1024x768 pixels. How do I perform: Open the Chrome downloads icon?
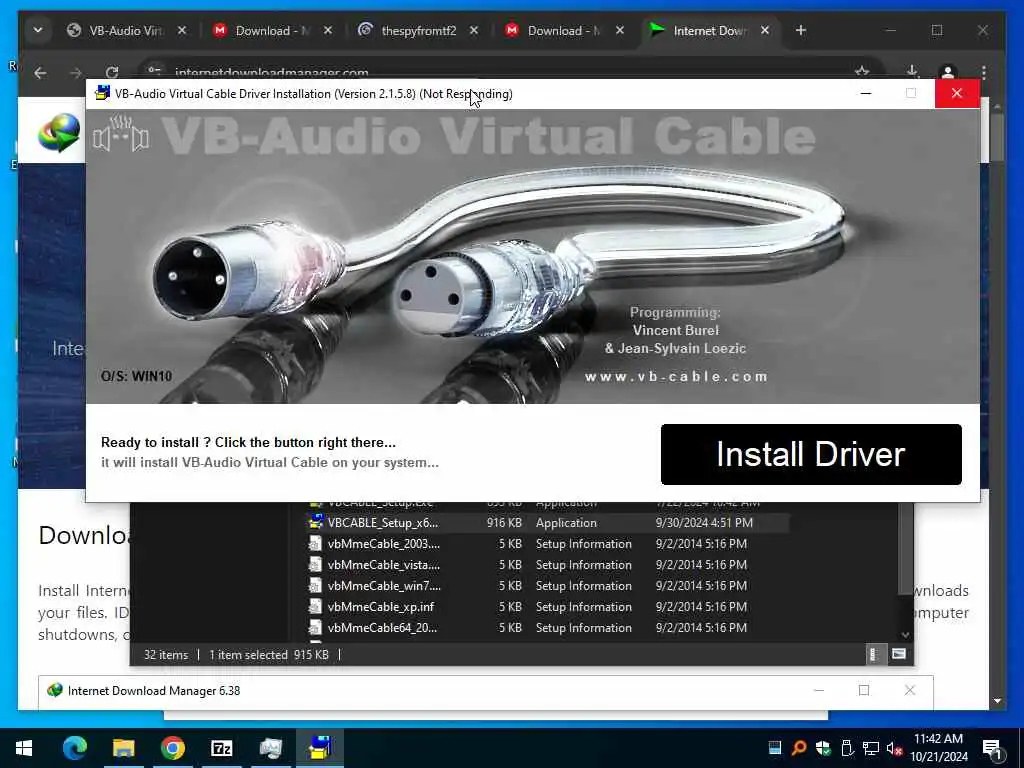pyautogui.click(x=912, y=71)
